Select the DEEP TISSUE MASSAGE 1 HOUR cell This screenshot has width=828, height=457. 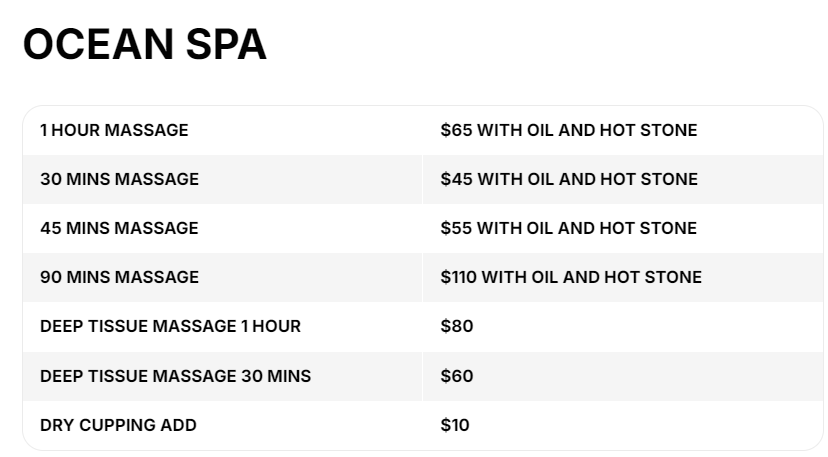pyautogui.click(x=170, y=326)
